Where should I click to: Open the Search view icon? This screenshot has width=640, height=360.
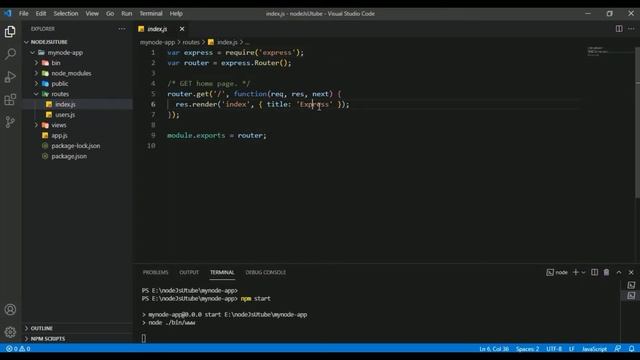pyautogui.click(x=10, y=54)
